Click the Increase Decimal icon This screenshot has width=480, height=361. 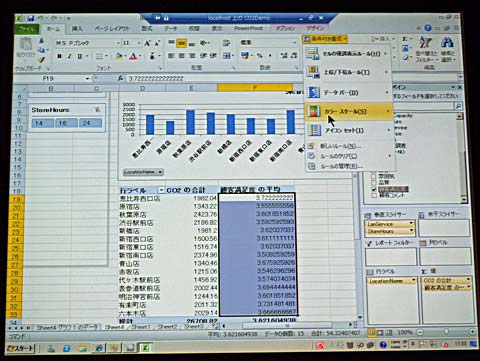coord(284,56)
